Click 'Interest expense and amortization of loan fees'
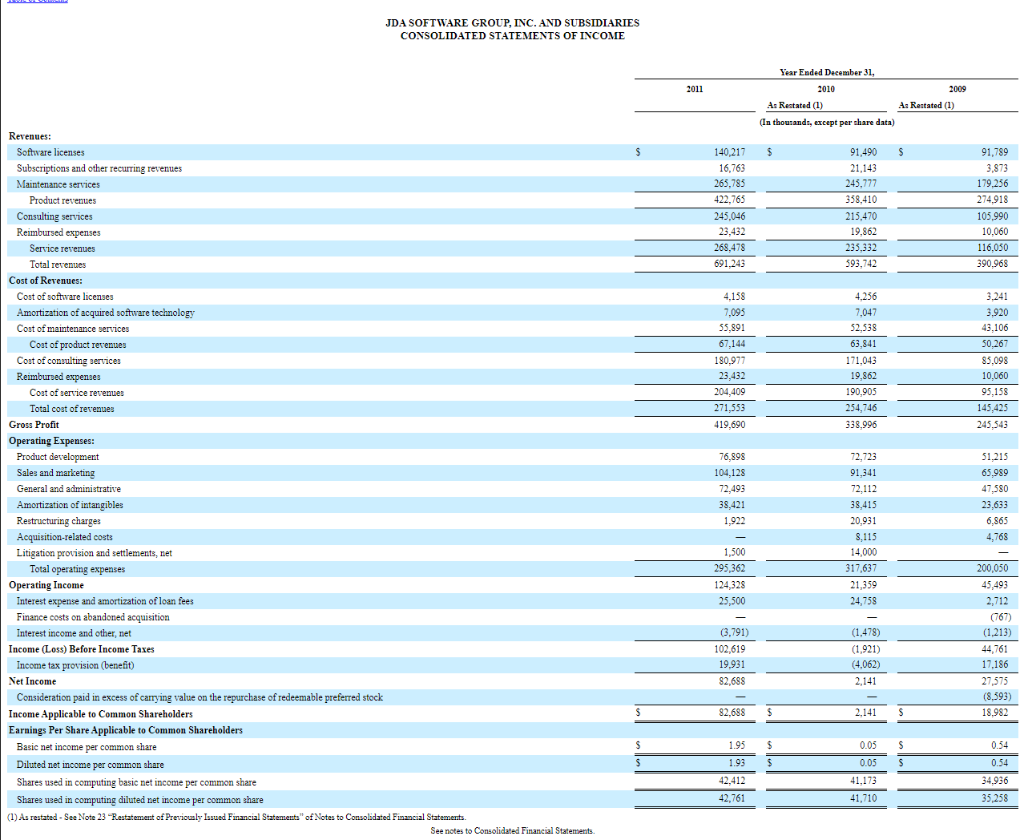This screenshot has width=1024, height=840. (105, 601)
